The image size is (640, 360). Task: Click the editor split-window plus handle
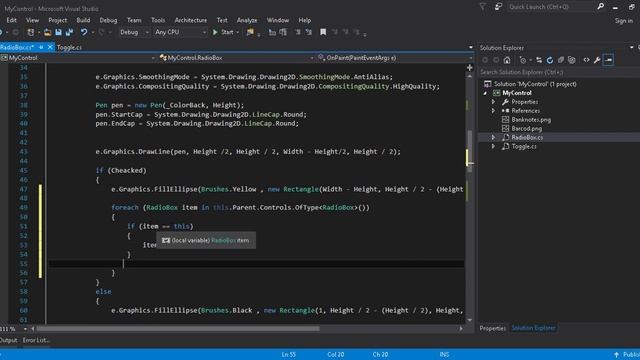pos(470,68)
